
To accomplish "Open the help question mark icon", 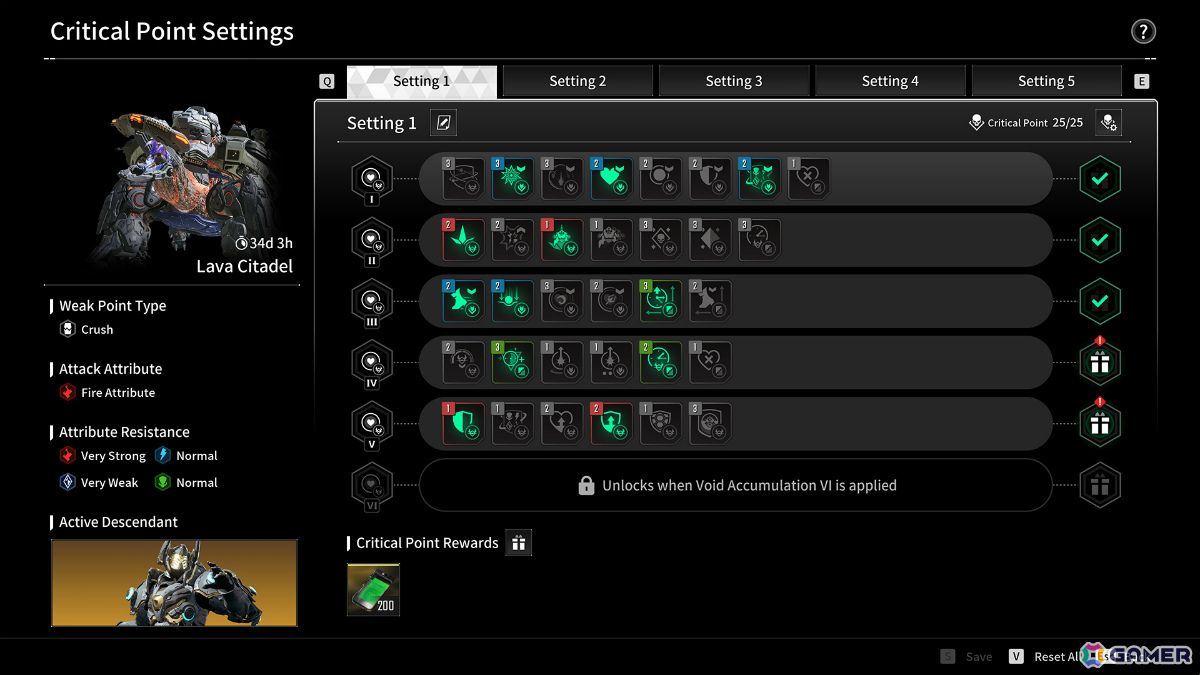I will click(x=1143, y=32).
